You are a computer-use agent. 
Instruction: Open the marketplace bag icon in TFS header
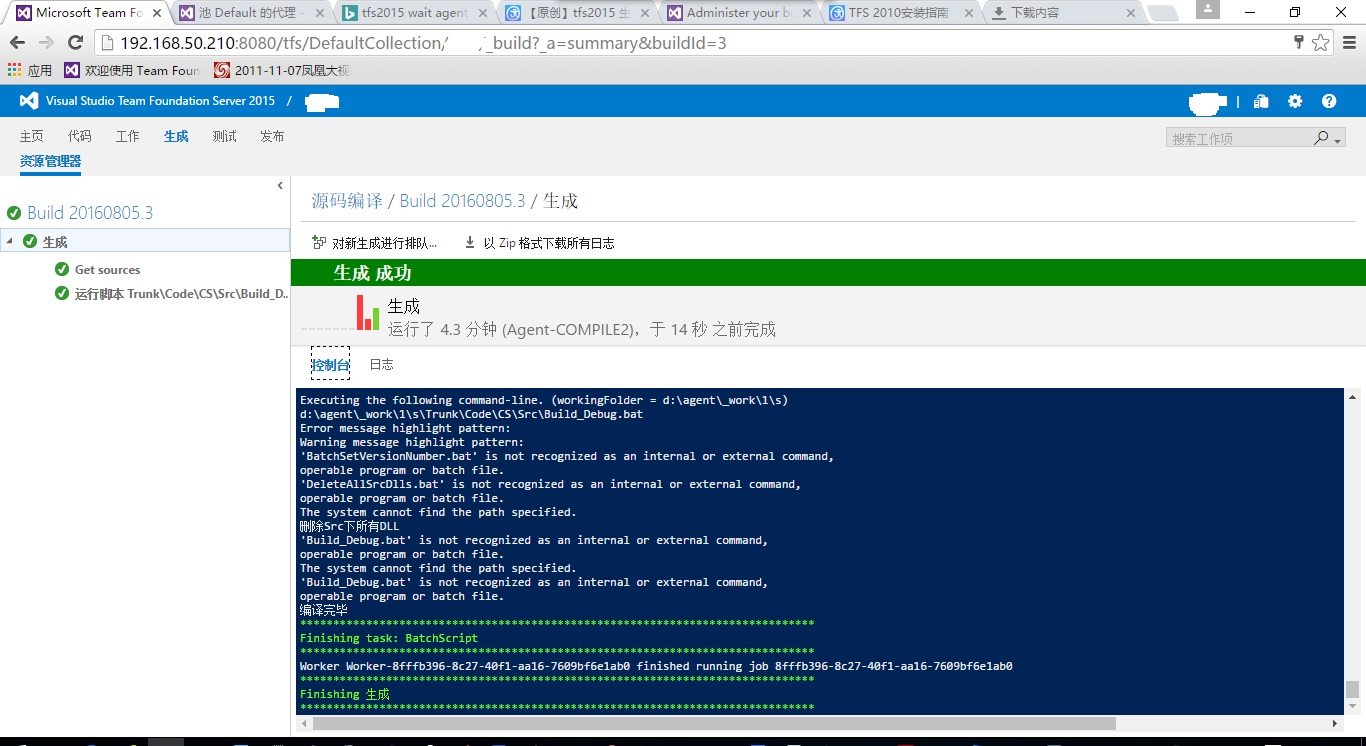[x=1261, y=101]
